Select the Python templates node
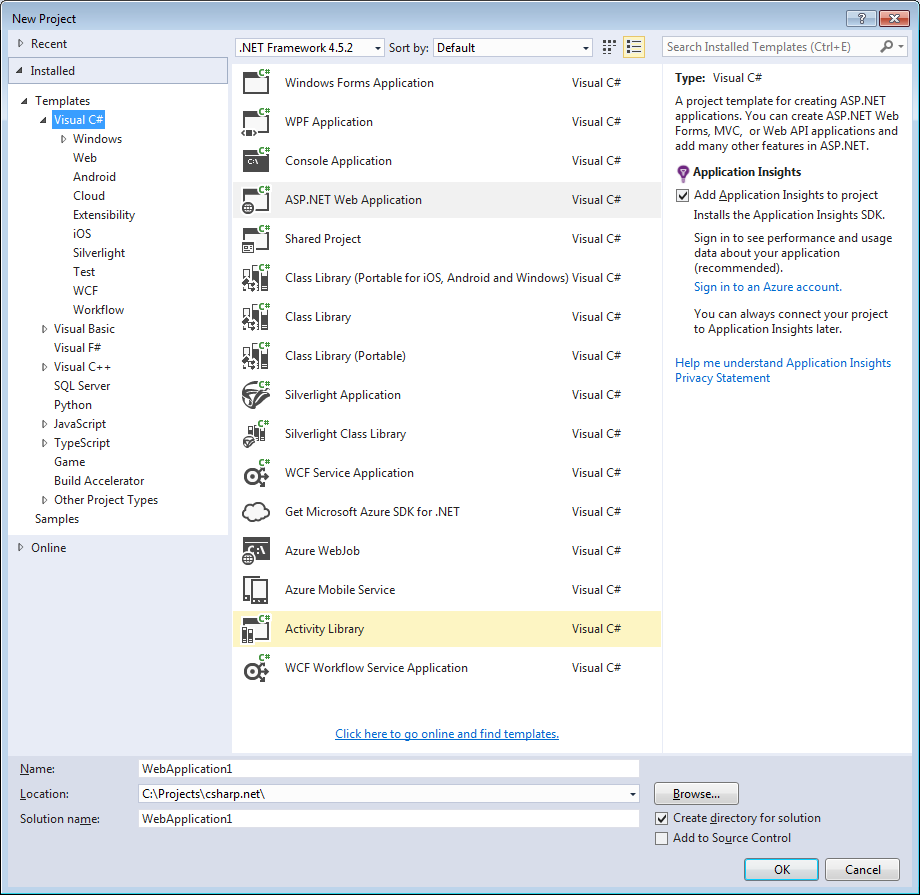This screenshot has width=921, height=895. 73,405
